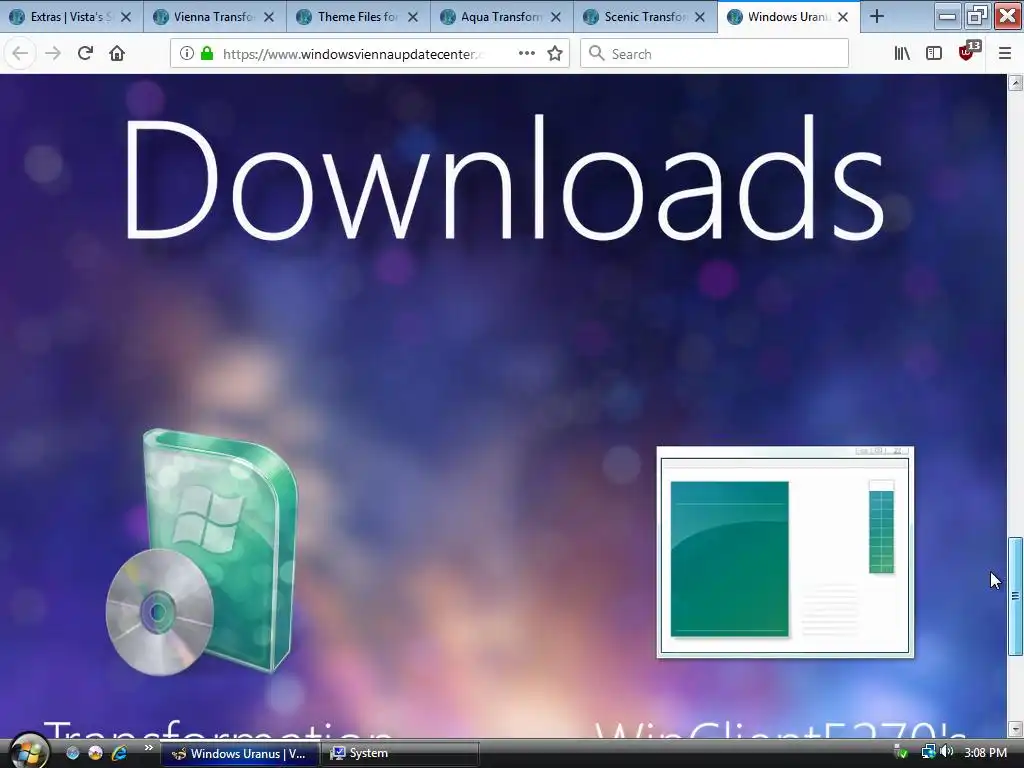Click the green secure connection padlock

207,54
